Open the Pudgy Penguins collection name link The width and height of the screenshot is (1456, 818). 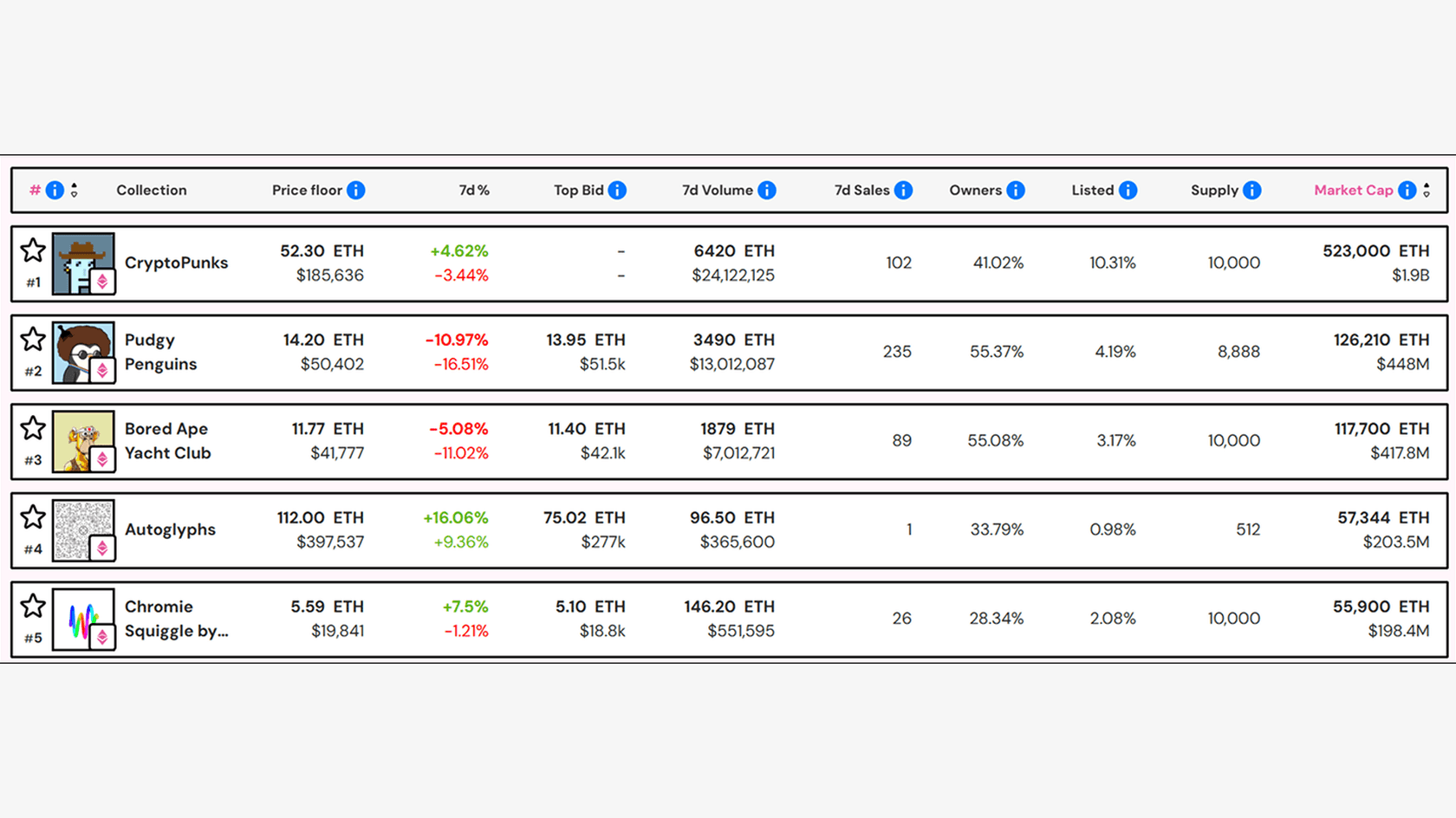pyautogui.click(x=161, y=352)
